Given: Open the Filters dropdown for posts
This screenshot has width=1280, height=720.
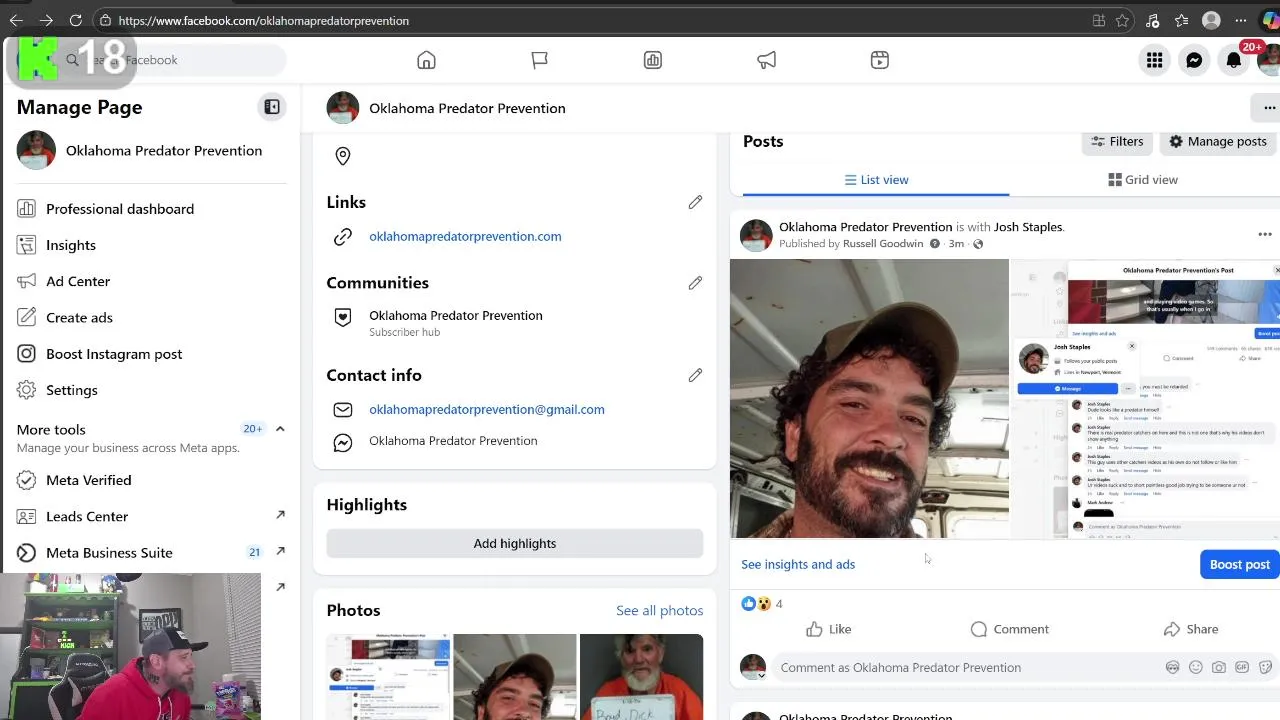Looking at the screenshot, I should point(1117,141).
